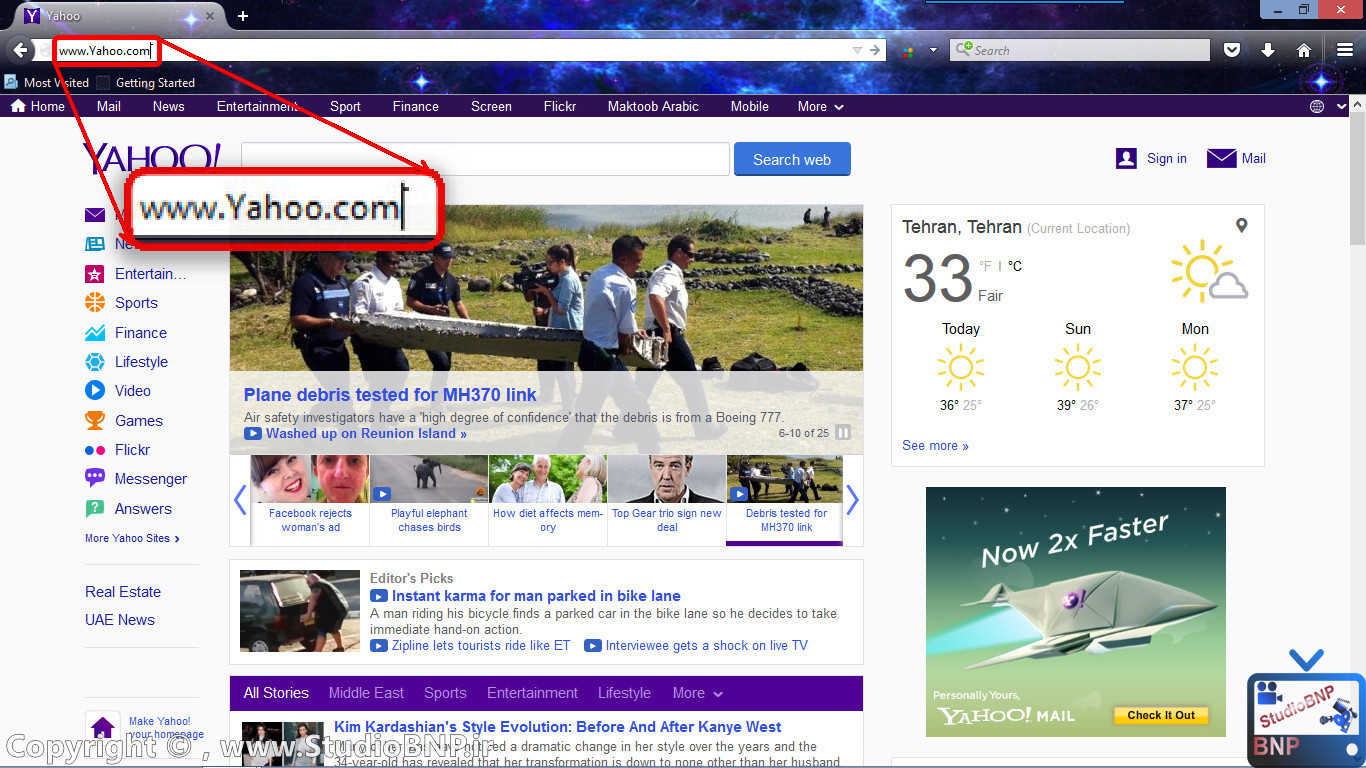Select the All Stories tab
1366x768 pixels.
tap(276, 693)
